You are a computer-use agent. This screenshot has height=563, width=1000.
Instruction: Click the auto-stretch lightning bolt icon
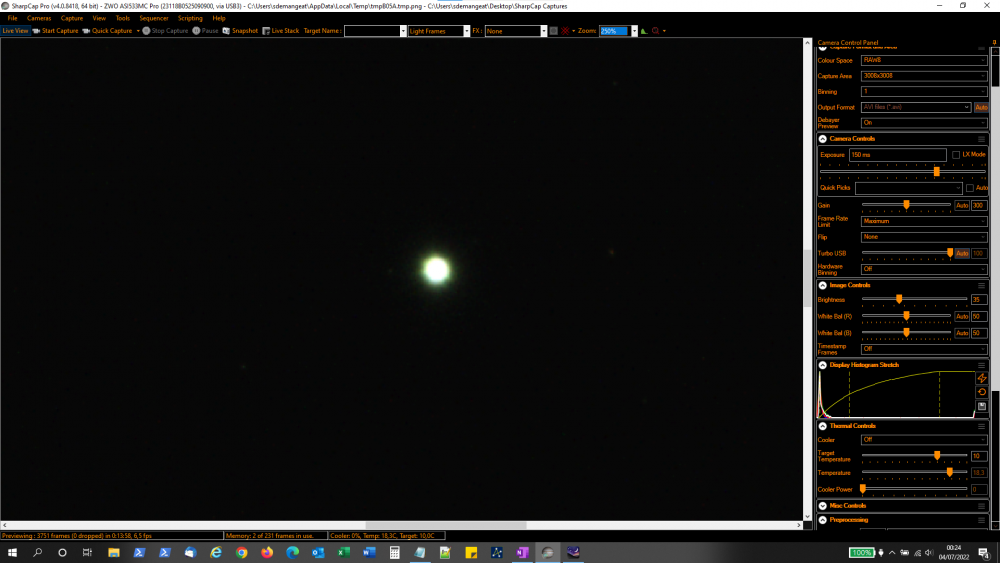982,378
